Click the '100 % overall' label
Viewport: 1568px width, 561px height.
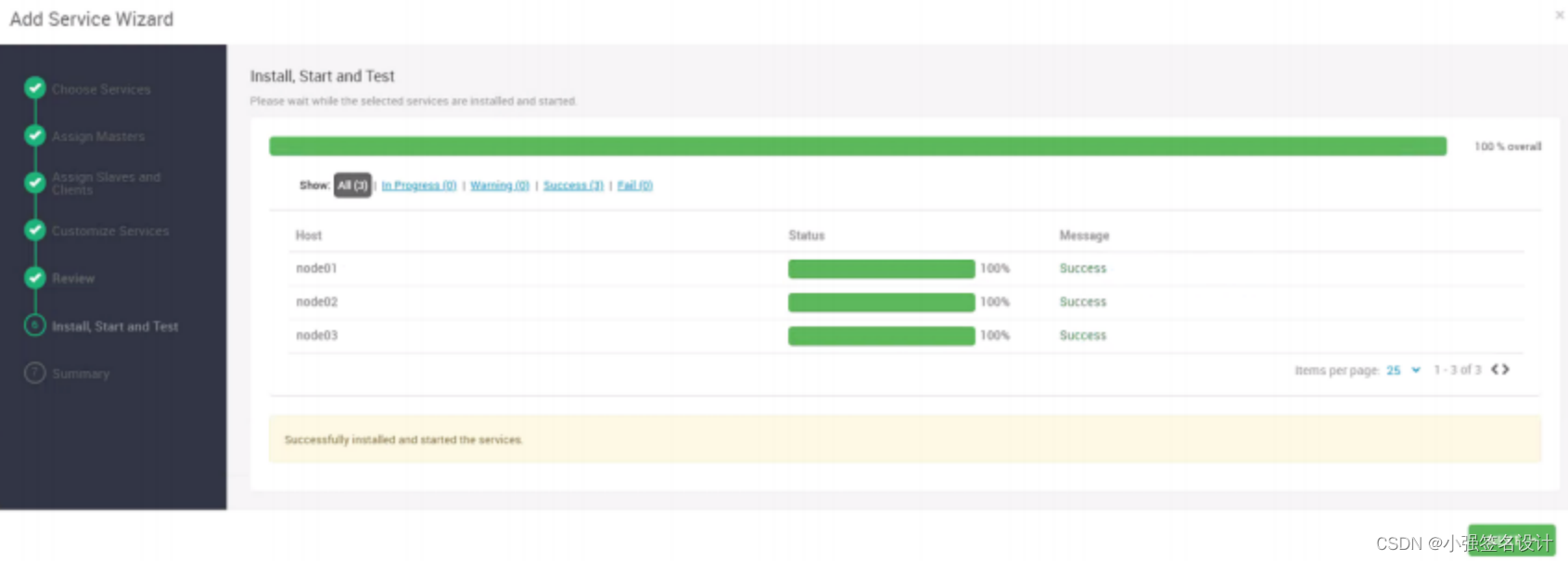(1508, 147)
